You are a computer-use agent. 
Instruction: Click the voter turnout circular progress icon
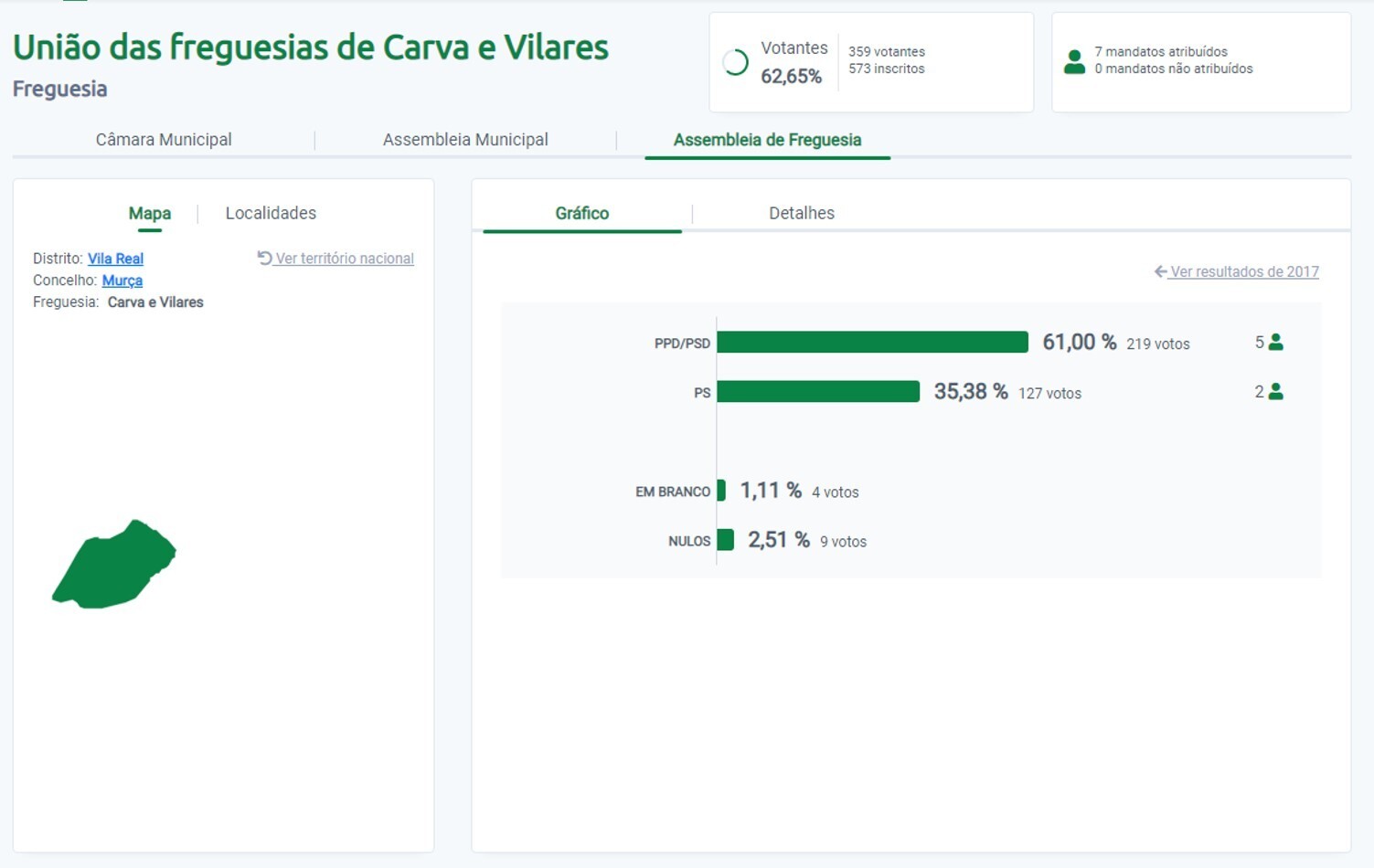pyautogui.click(x=735, y=62)
